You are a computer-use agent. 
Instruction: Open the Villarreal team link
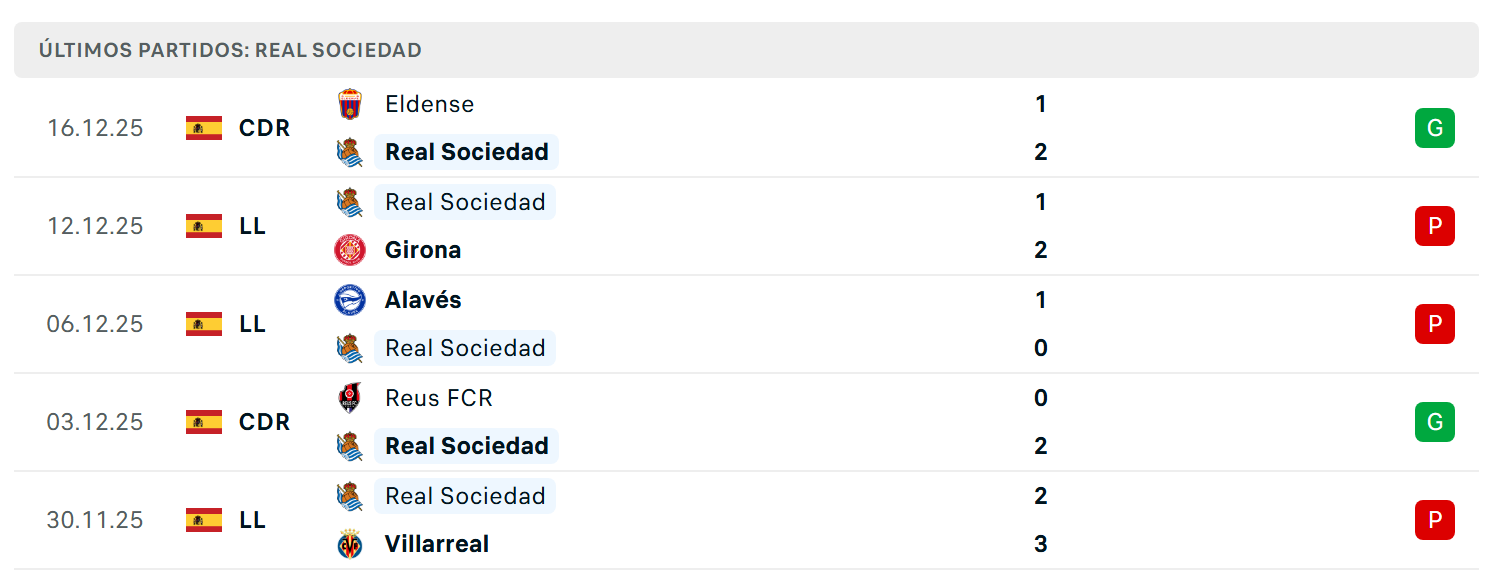(437, 544)
